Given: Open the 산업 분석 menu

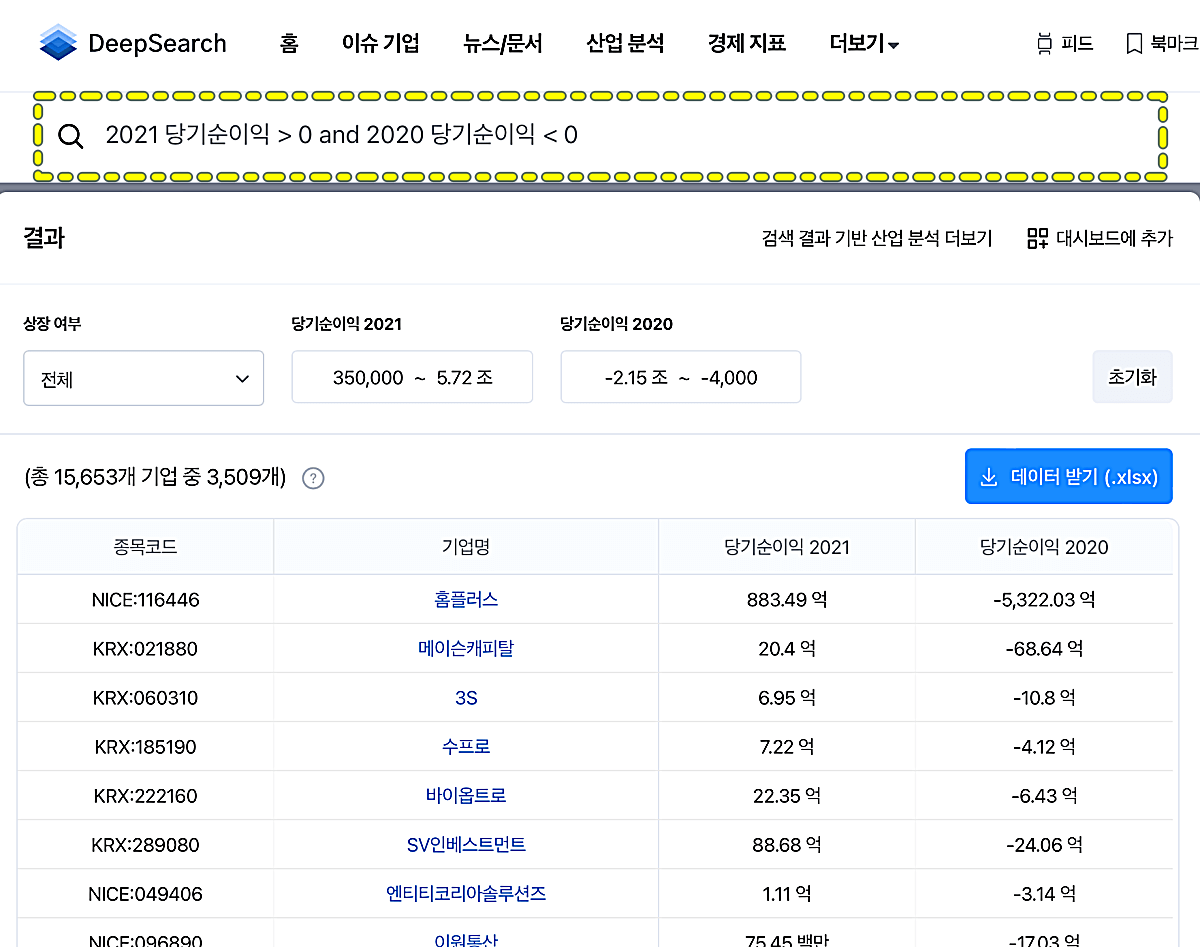Looking at the screenshot, I should coord(625,43).
